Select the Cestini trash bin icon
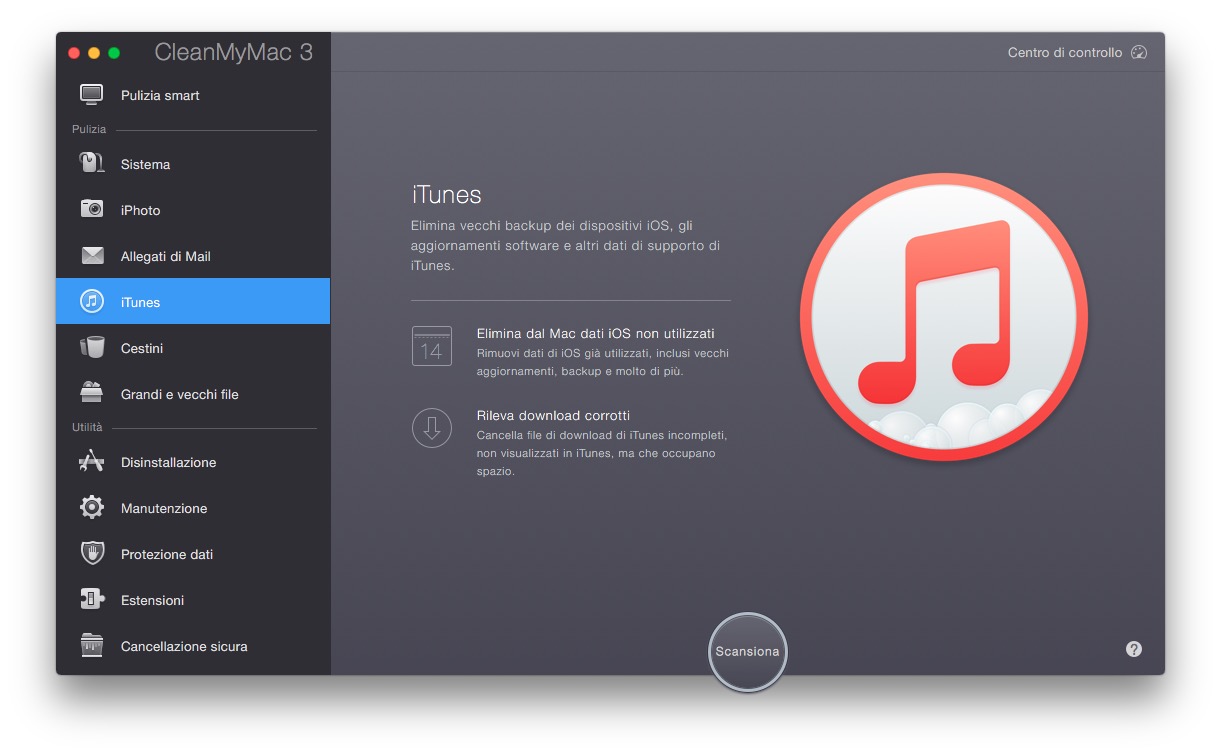 click(x=92, y=347)
